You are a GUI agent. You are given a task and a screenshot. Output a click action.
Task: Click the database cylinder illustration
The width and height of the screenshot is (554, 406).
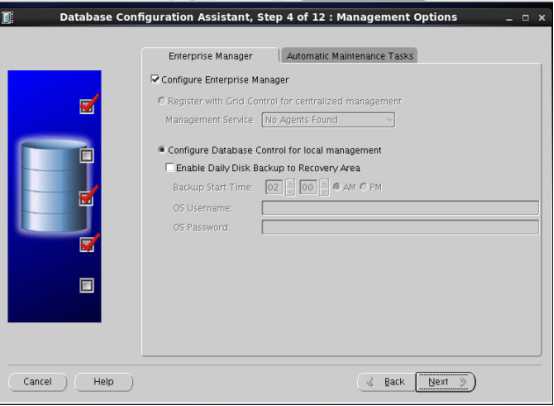click(x=54, y=186)
